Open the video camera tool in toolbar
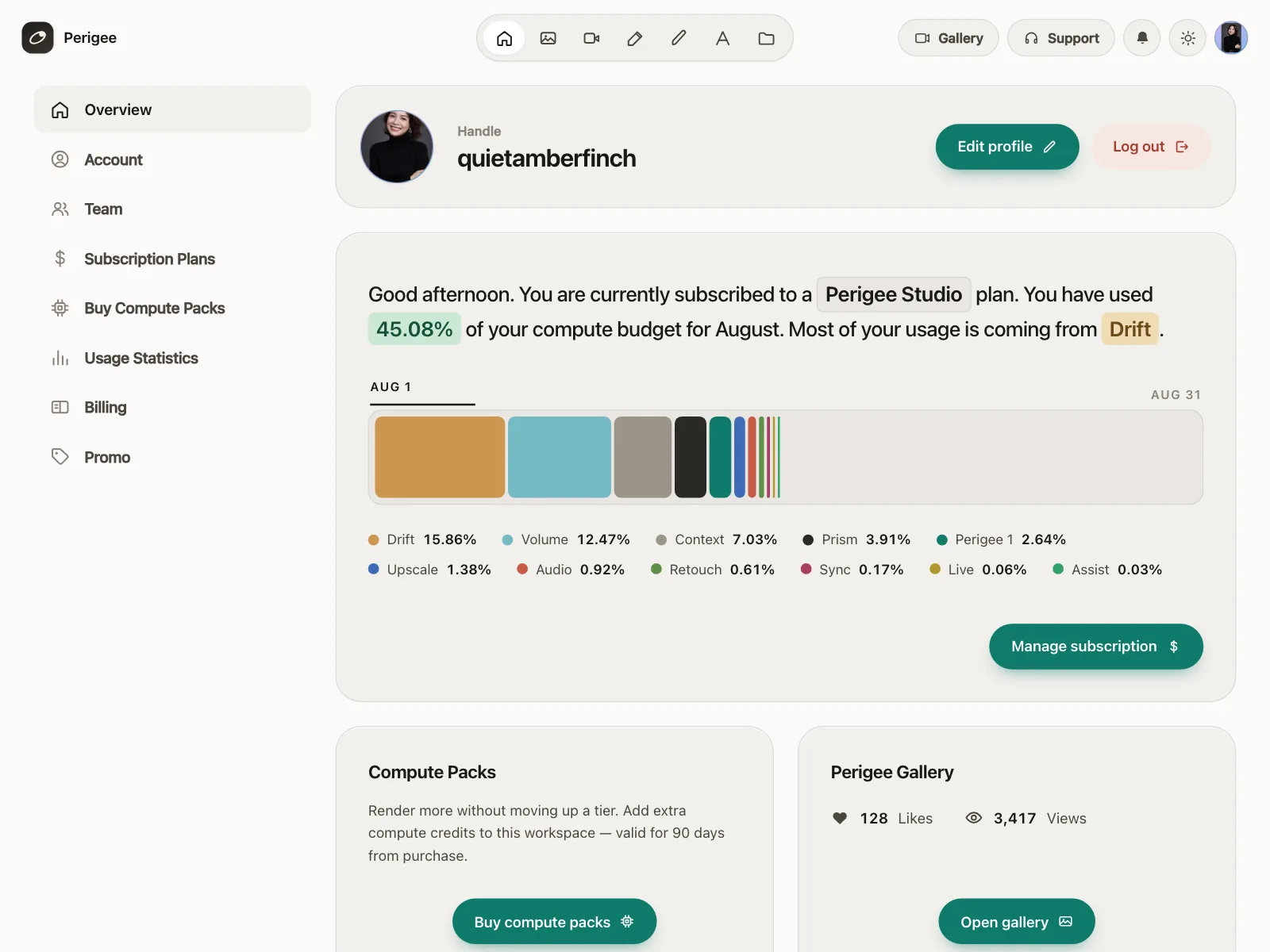Viewport: 1270px width, 952px height. [x=591, y=38]
